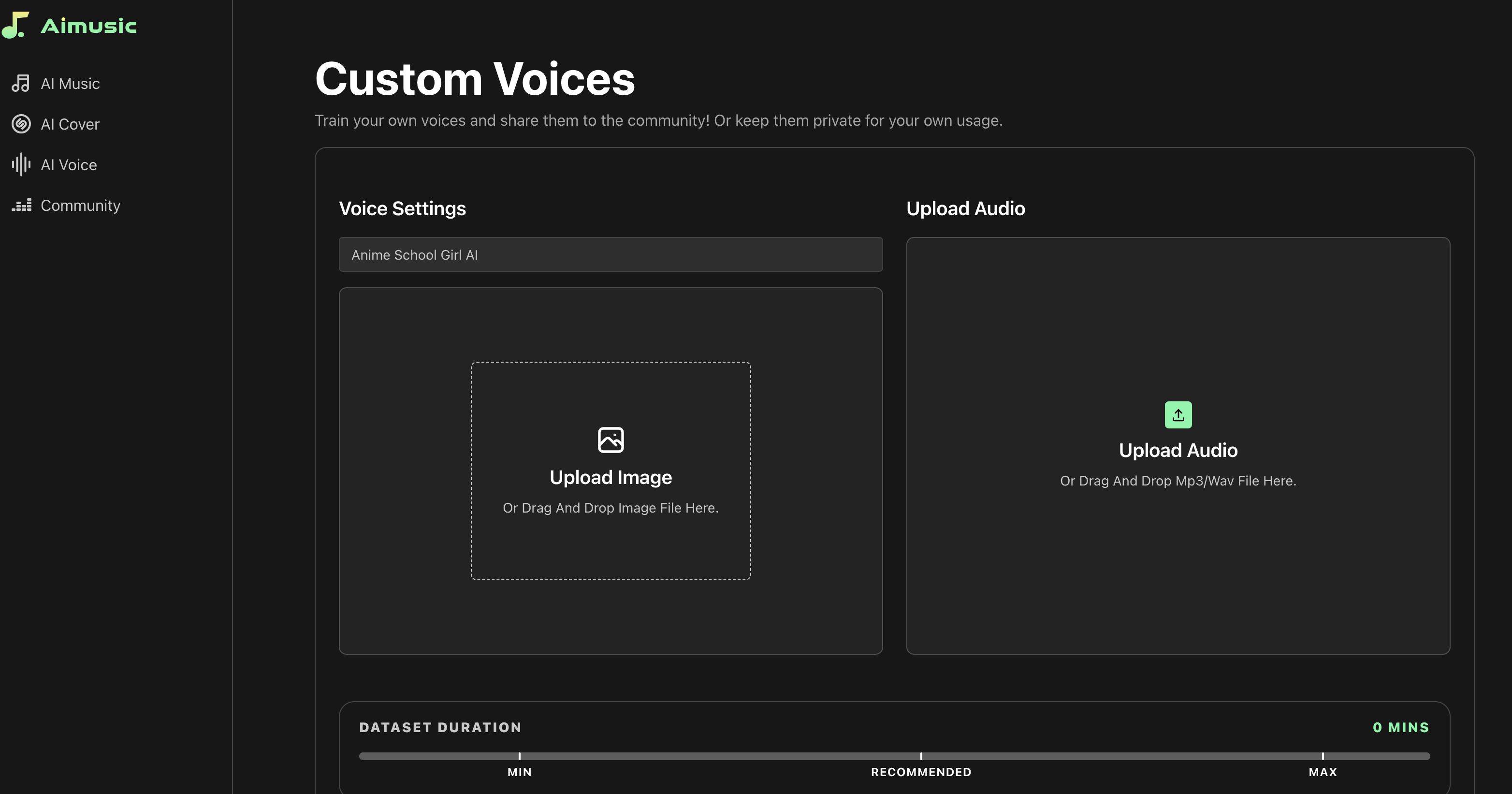Screen dimensions: 1512x794
Task: Click the DATASET DURATION label
Action: [440, 727]
